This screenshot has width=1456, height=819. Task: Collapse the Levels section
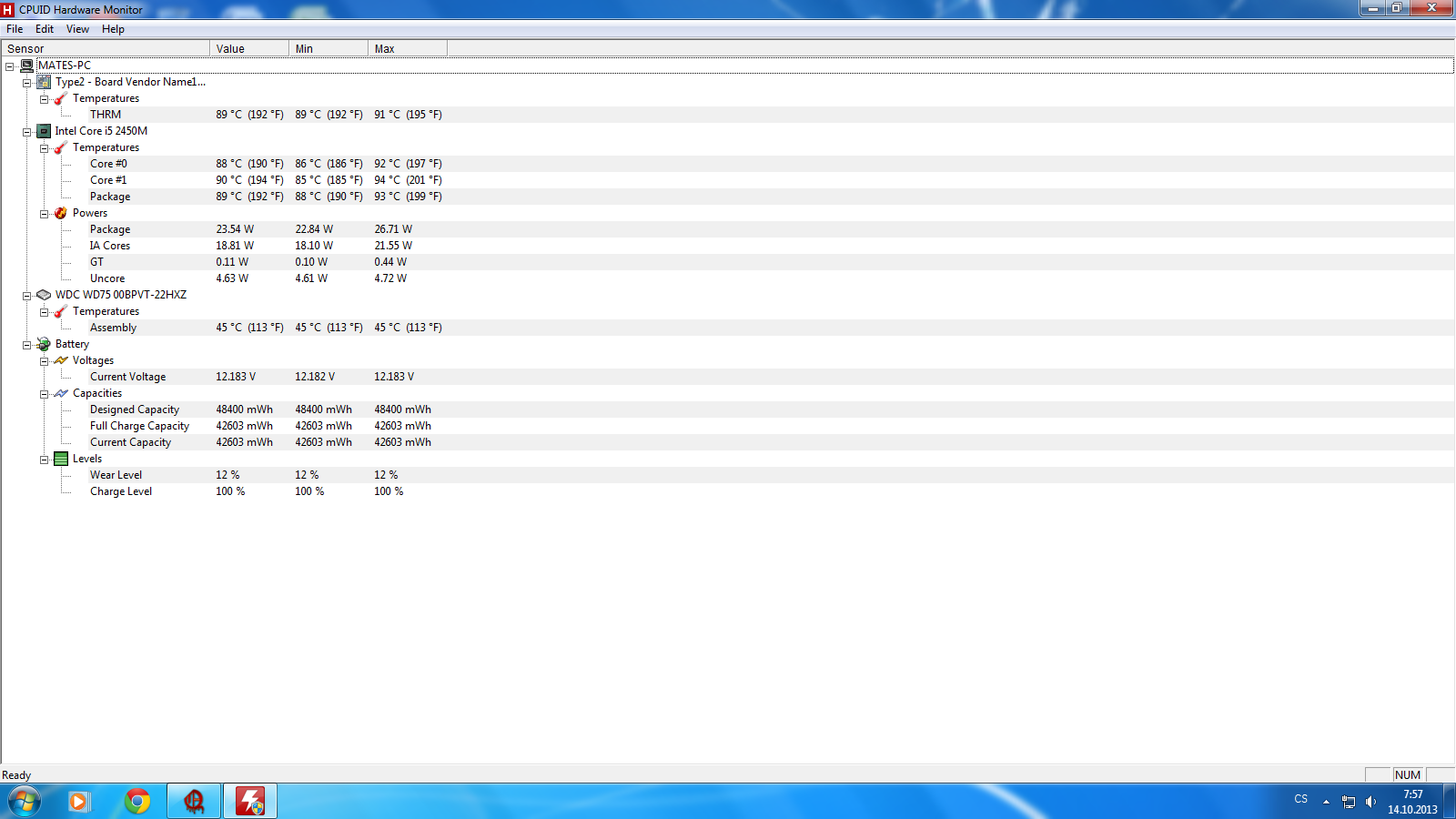click(44, 460)
